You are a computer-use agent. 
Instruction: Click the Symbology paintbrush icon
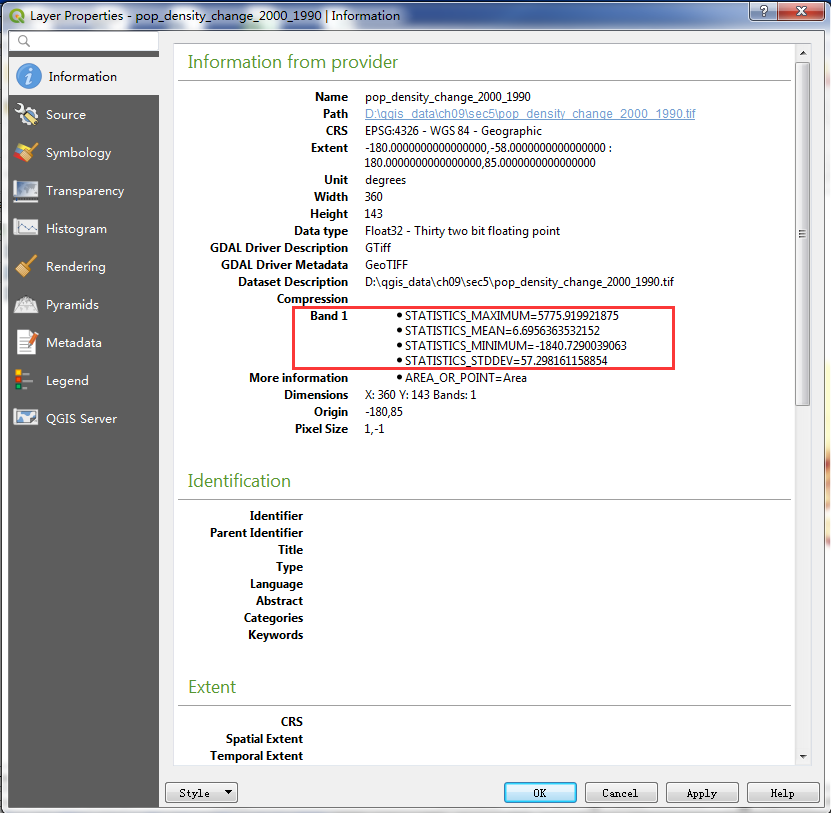[26, 153]
